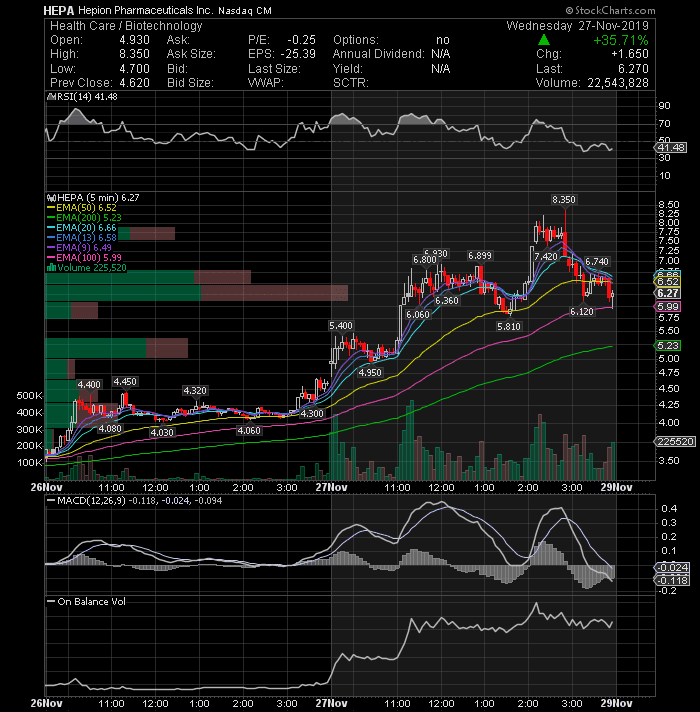This screenshot has height=712, width=700.
Task: Click the P/E value -0.25
Action: [x=301, y=40]
